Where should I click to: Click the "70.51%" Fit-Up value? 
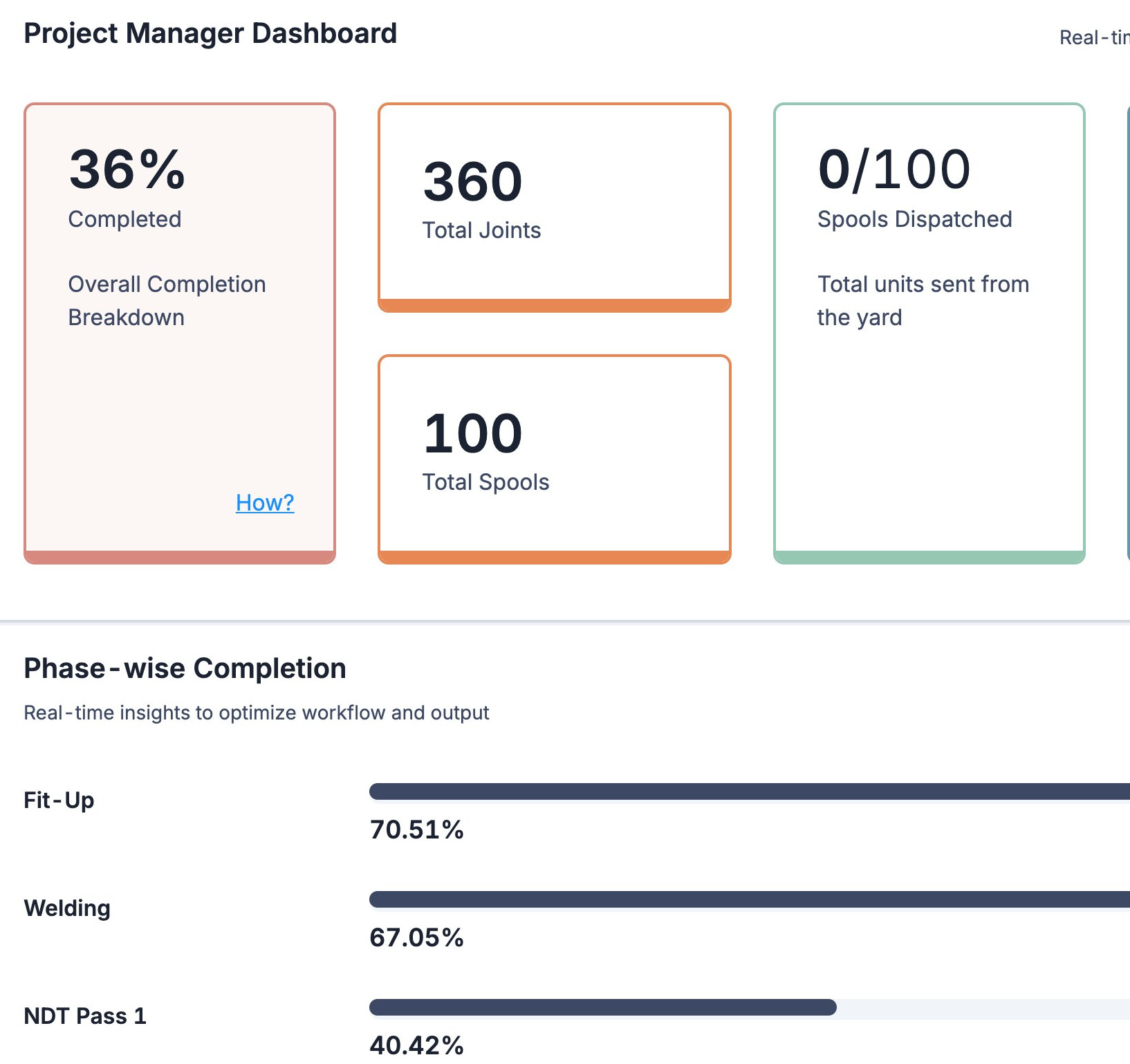tap(416, 829)
